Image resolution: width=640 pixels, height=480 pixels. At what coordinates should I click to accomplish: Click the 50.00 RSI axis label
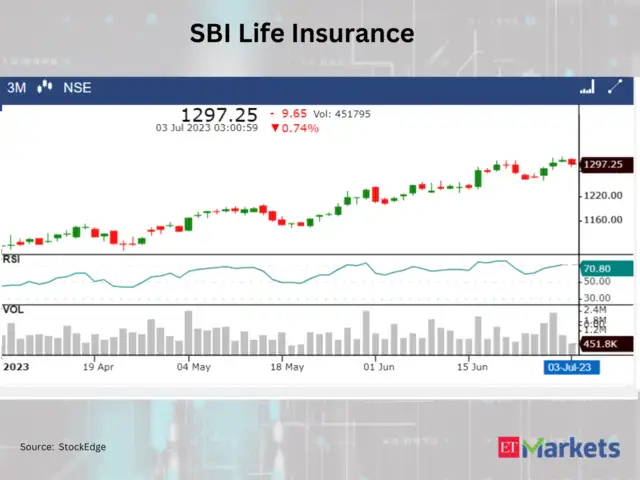pos(597,282)
